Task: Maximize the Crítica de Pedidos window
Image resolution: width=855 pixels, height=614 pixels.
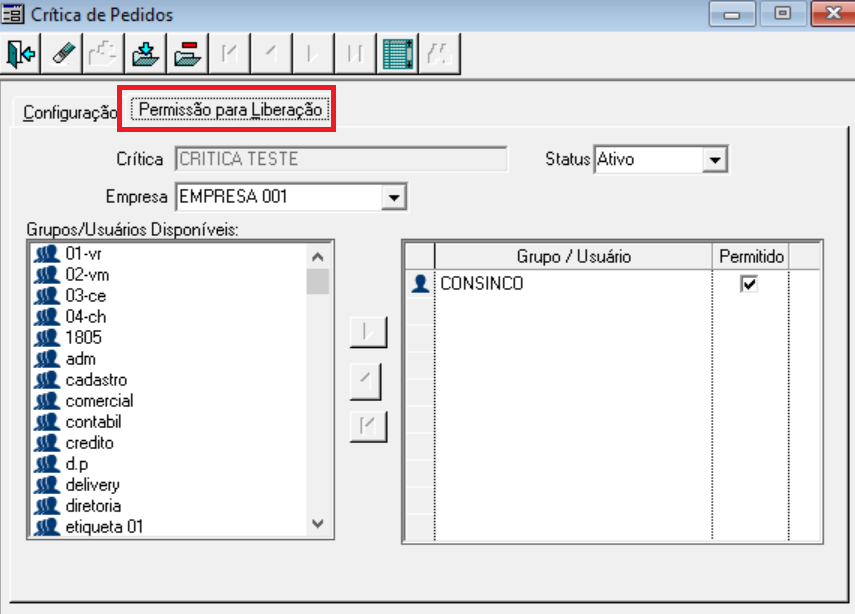Action: click(782, 14)
